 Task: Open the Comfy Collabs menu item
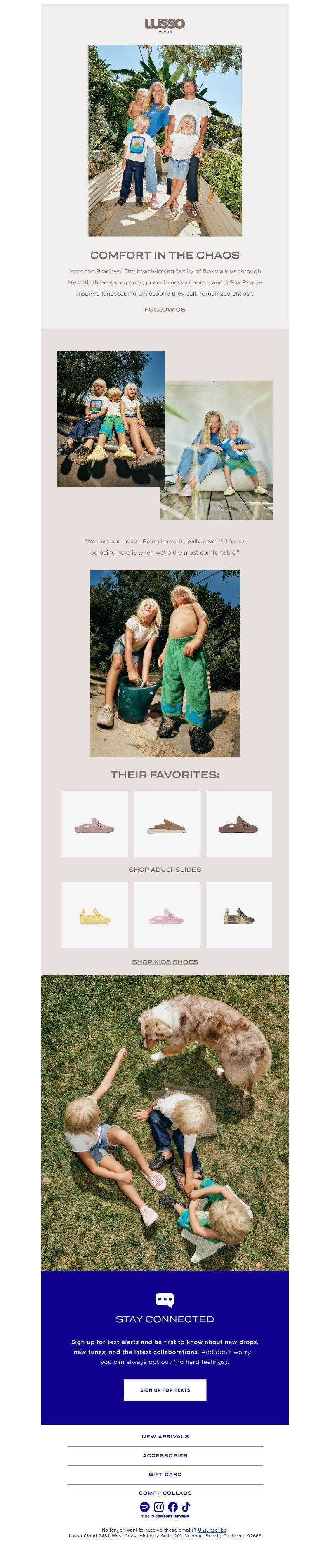coord(165,1493)
